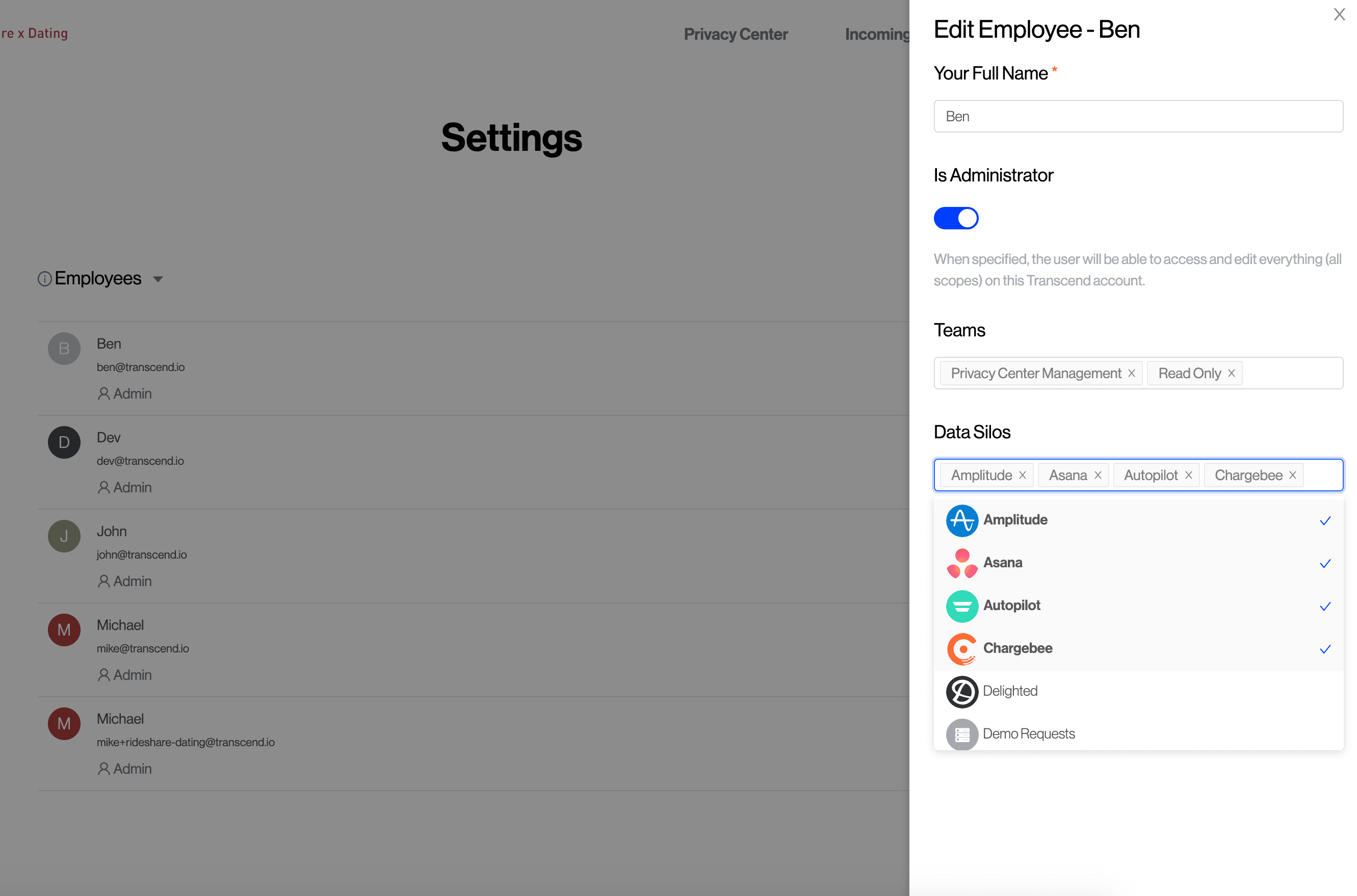Image resolution: width=1357 pixels, height=896 pixels.
Task: Click the Asana logo in dropdown list
Action: [x=961, y=563]
